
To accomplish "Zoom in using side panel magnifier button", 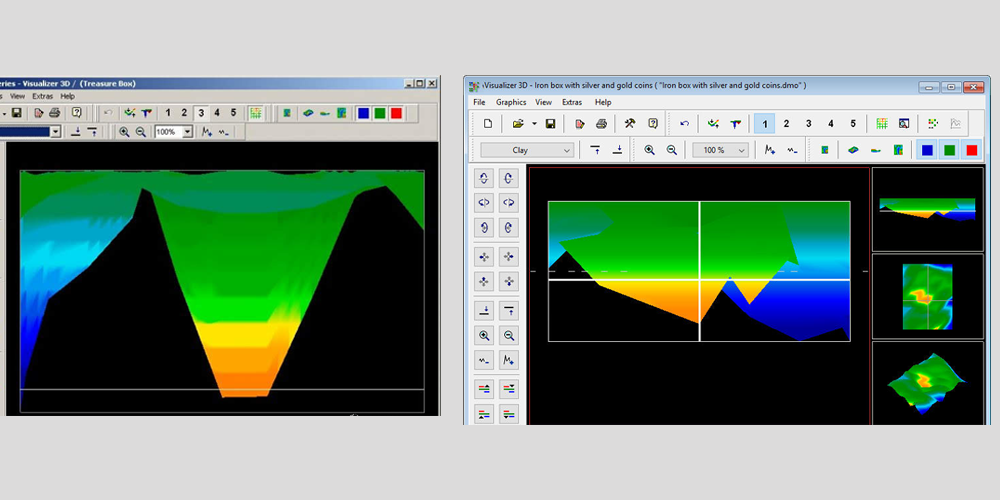I will [484, 335].
